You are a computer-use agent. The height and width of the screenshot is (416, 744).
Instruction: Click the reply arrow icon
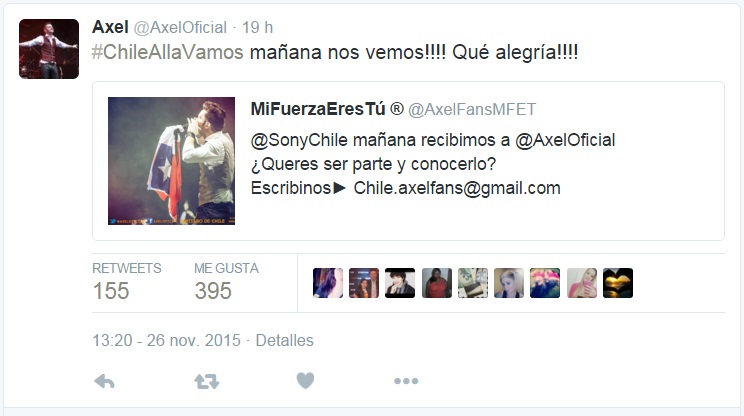[x=104, y=381]
